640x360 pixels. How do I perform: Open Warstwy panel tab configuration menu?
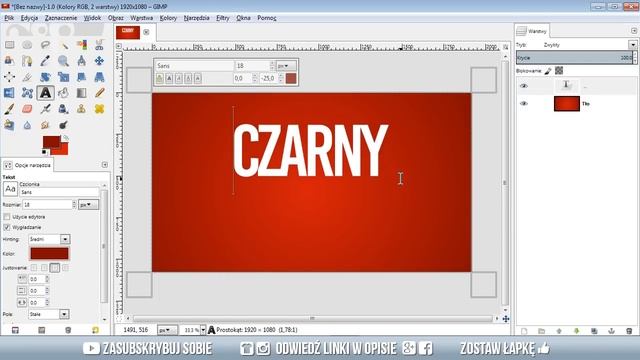(633, 31)
